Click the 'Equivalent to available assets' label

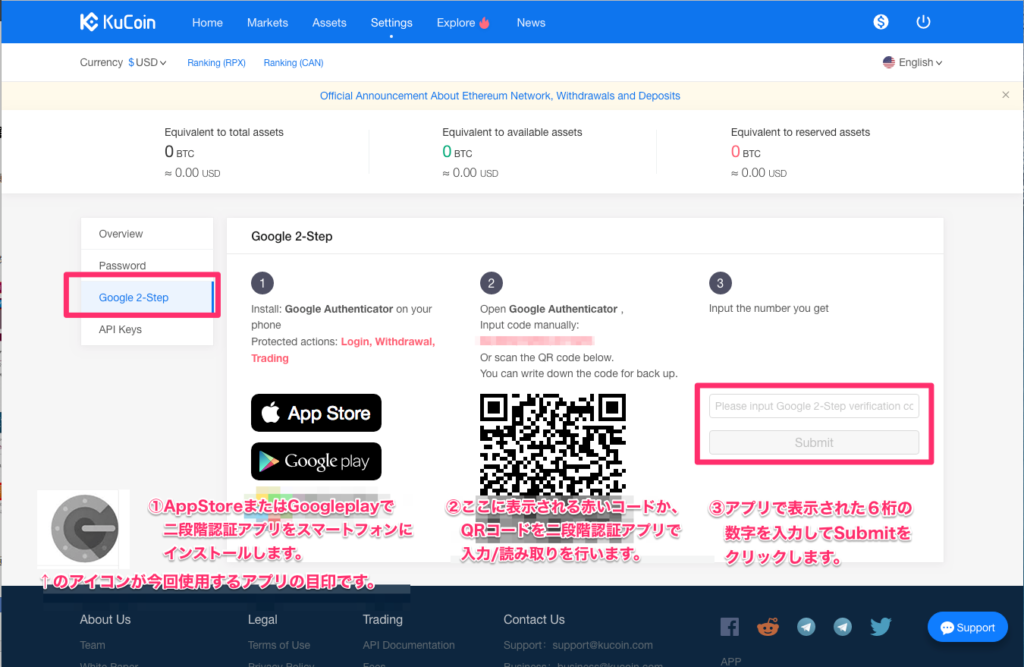[x=512, y=132]
